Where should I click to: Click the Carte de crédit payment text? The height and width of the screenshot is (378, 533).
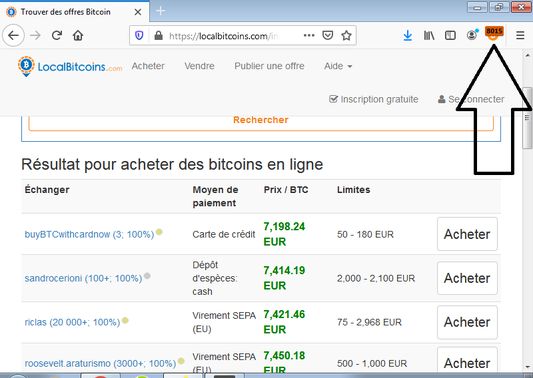click(224, 235)
